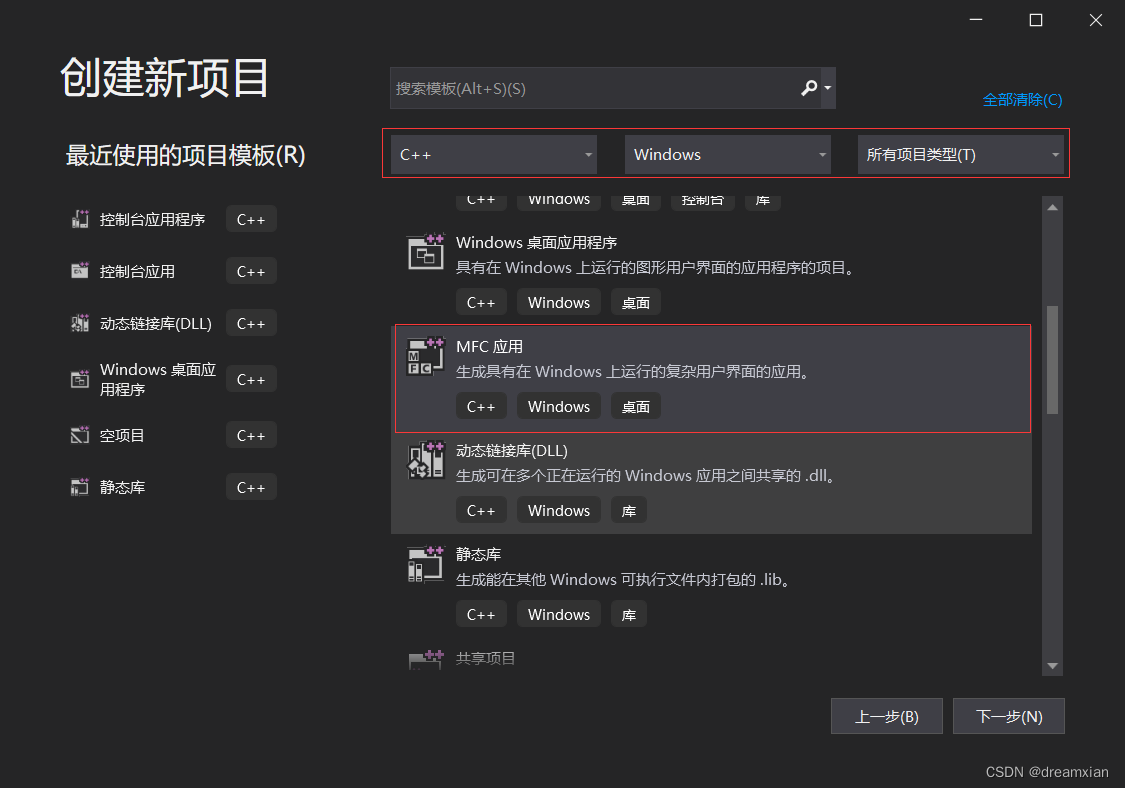
Task: Open the Windows platform dropdown
Action: pyautogui.click(x=727, y=154)
